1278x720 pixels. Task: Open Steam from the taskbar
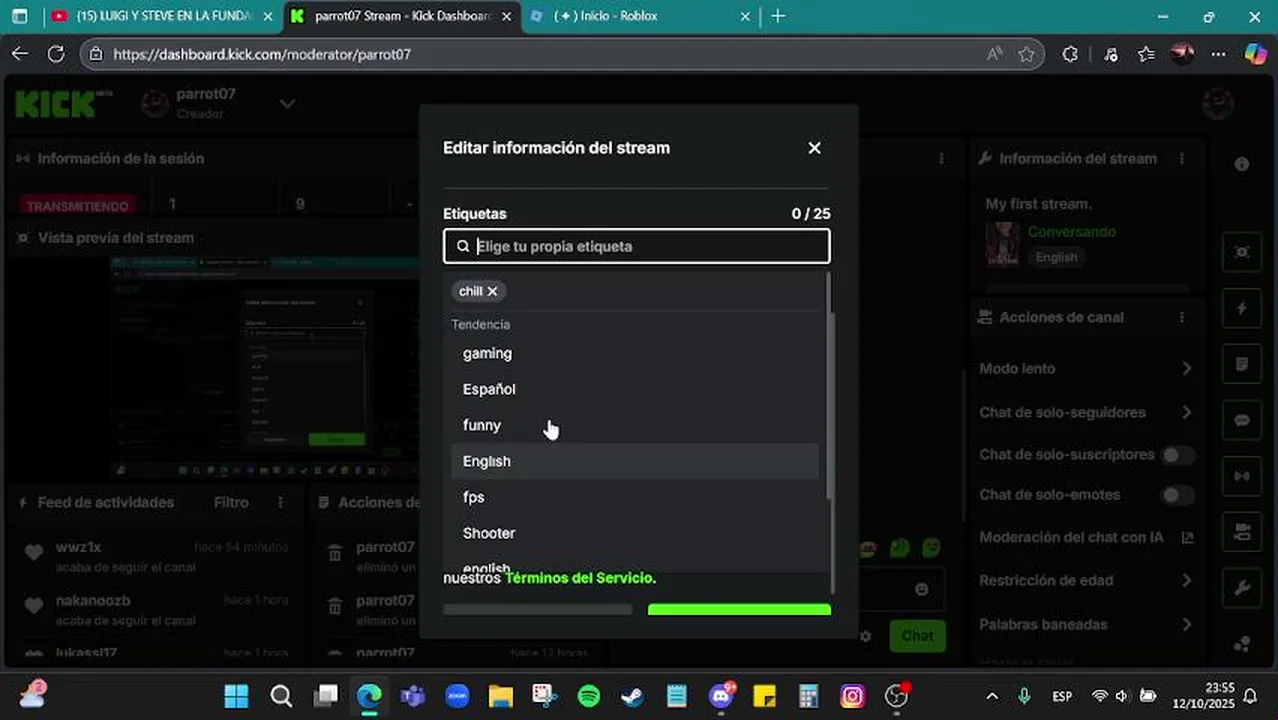coord(633,696)
